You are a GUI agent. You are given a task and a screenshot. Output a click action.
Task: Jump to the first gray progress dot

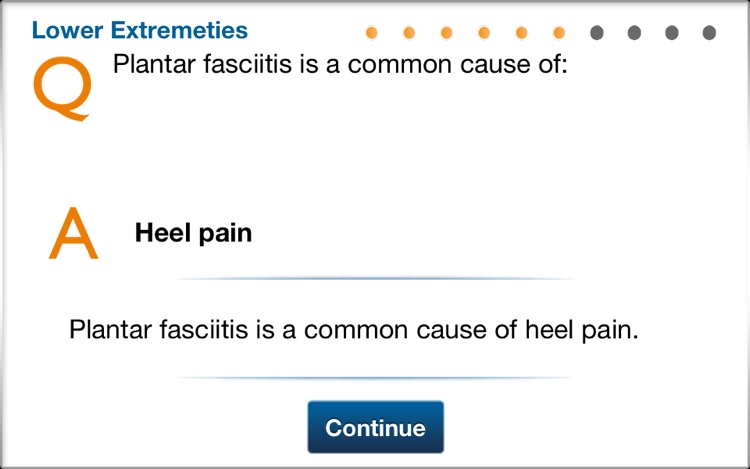[x=597, y=33]
